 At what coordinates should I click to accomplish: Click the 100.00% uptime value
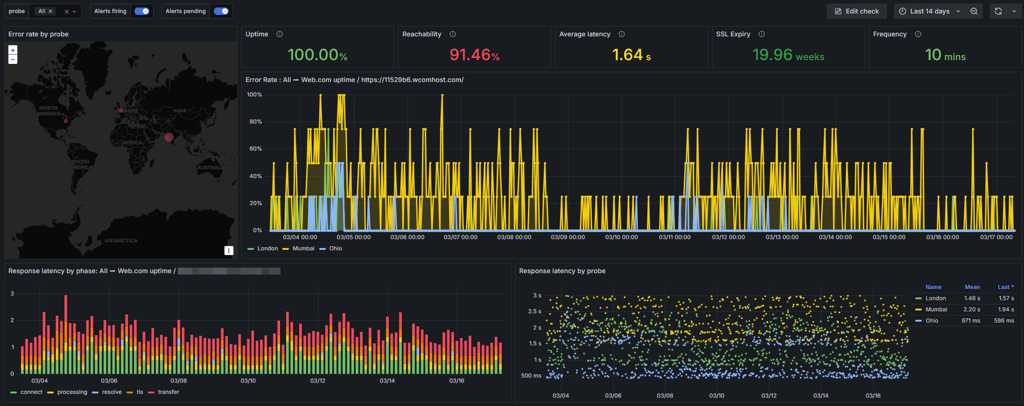(317, 55)
